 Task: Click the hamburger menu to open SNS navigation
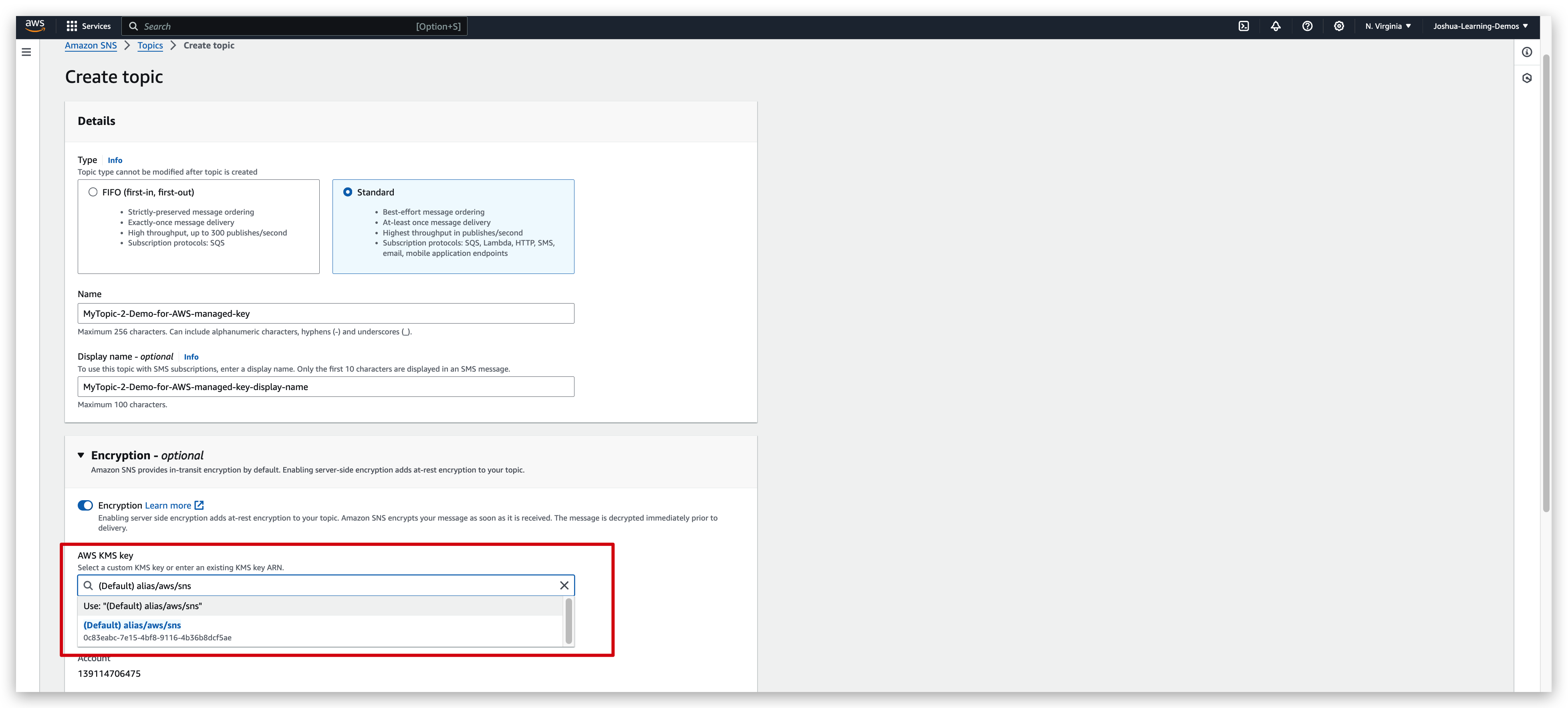(x=26, y=52)
